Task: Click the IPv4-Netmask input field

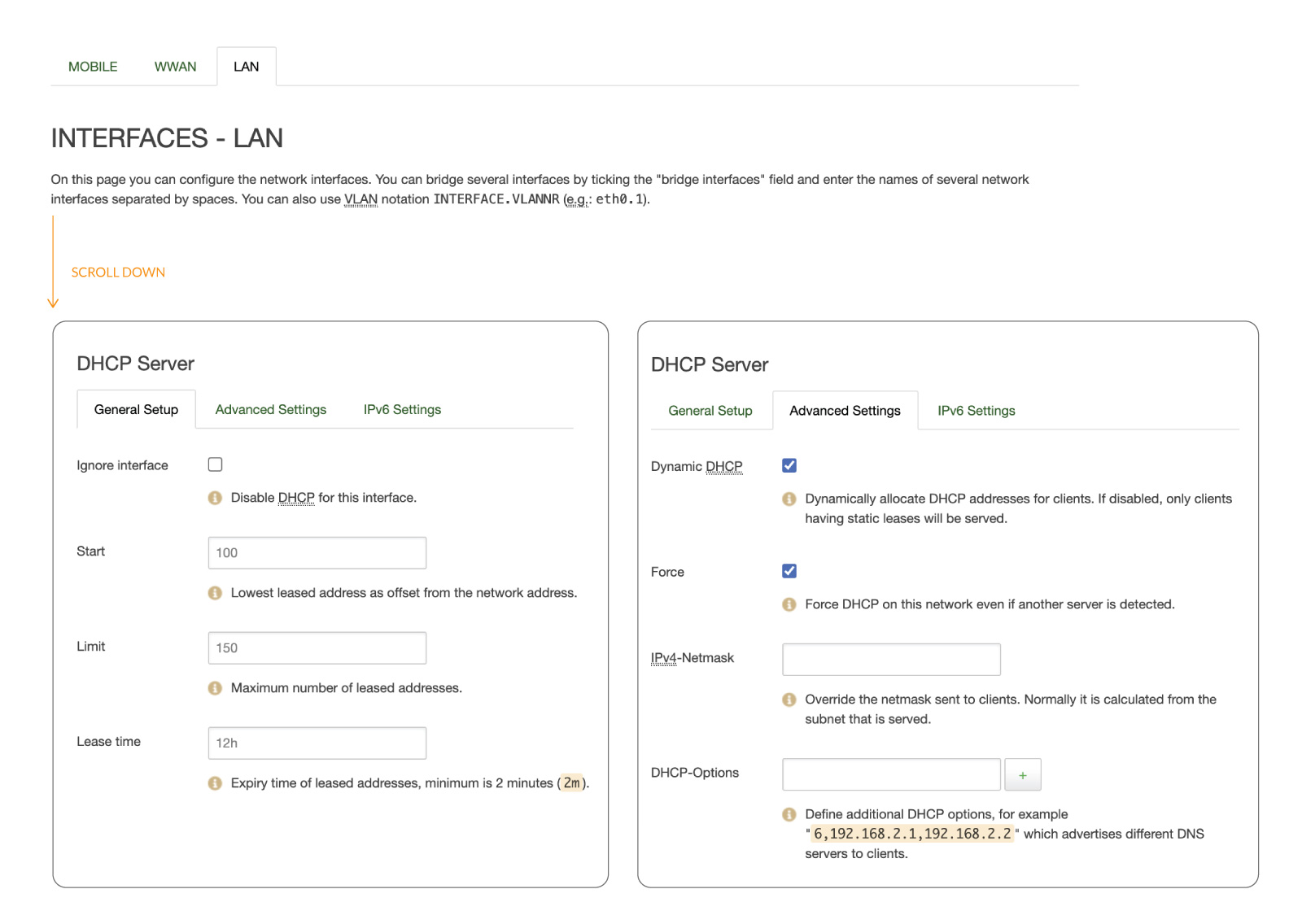Action: point(891,660)
